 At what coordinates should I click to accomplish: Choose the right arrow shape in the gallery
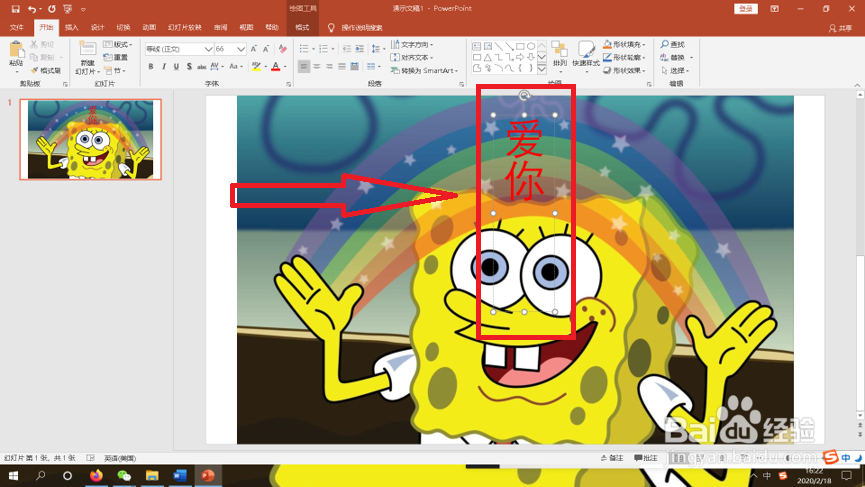(520, 57)
